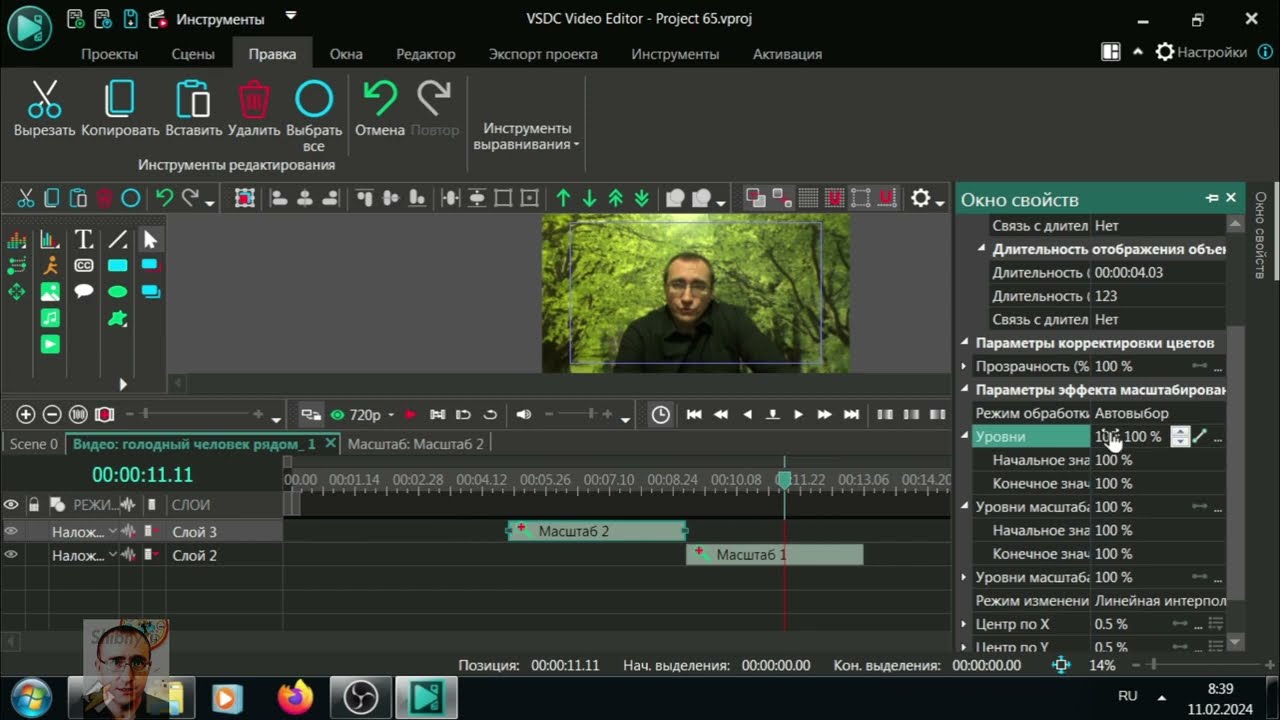Image resolution: width=1280 pixels, height=720 pixels.
Task: Open blend mode dropdown for Слой 2
Action: click(113, 555)
